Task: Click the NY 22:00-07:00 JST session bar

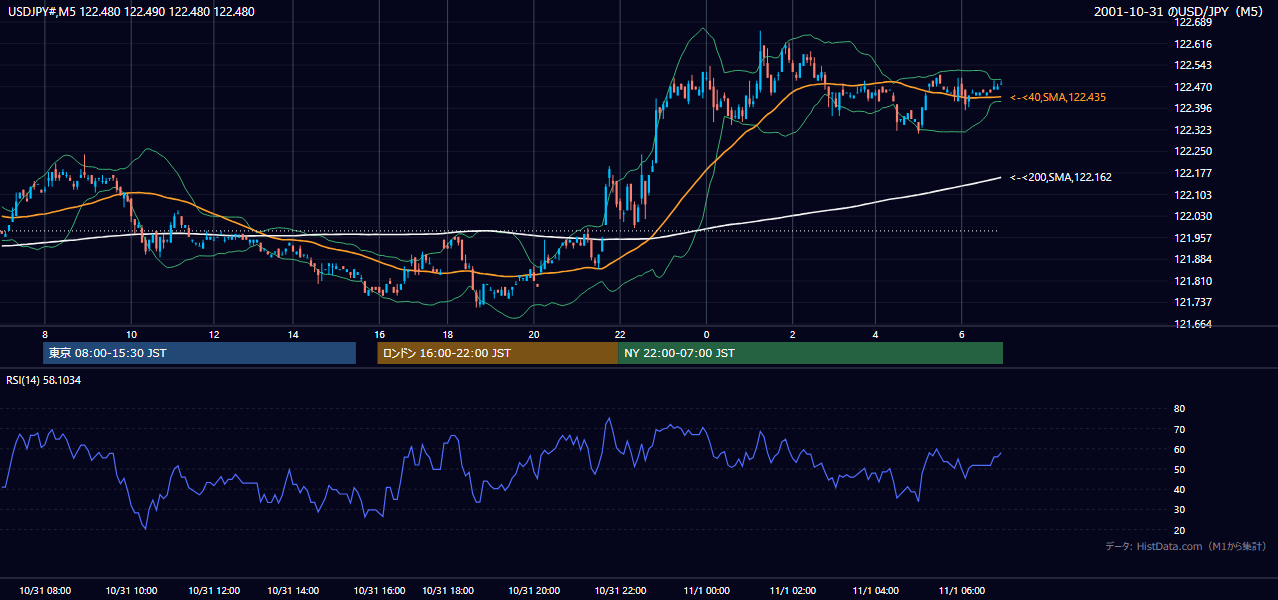Action: coord(810,353)
